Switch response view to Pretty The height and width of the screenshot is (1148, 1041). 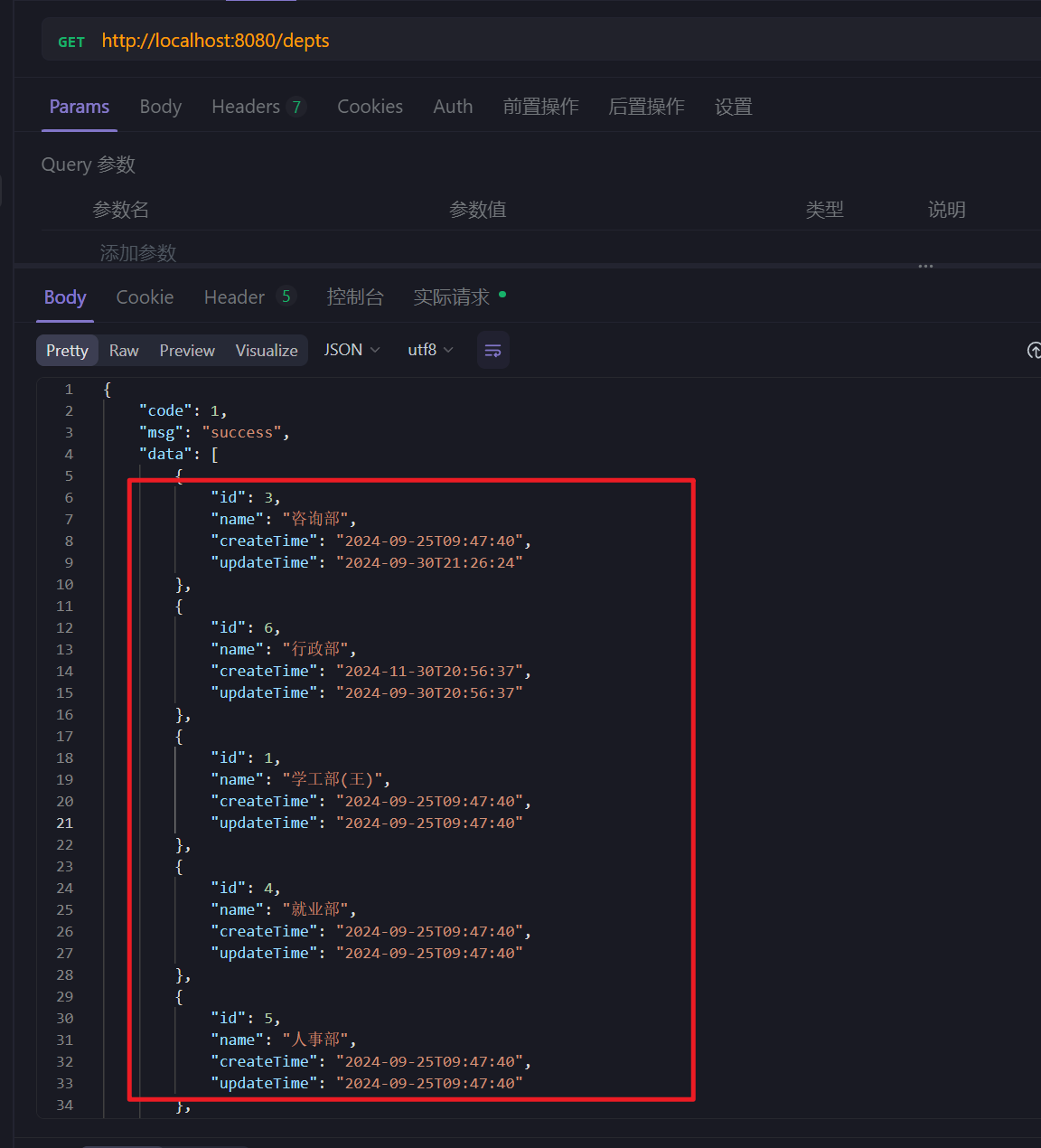click(67, 351)
